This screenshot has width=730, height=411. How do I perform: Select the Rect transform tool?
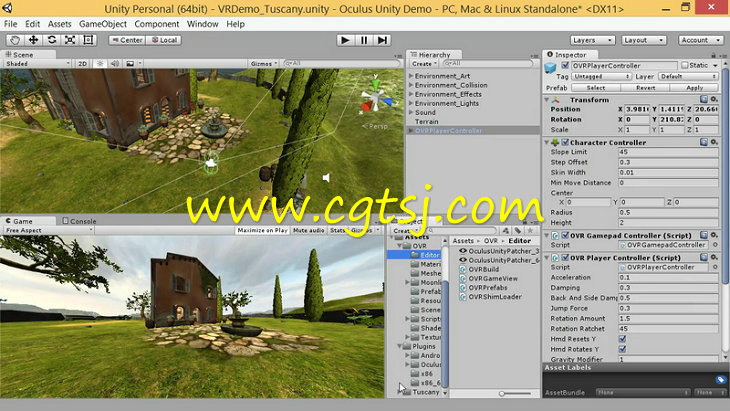[88, 40]
